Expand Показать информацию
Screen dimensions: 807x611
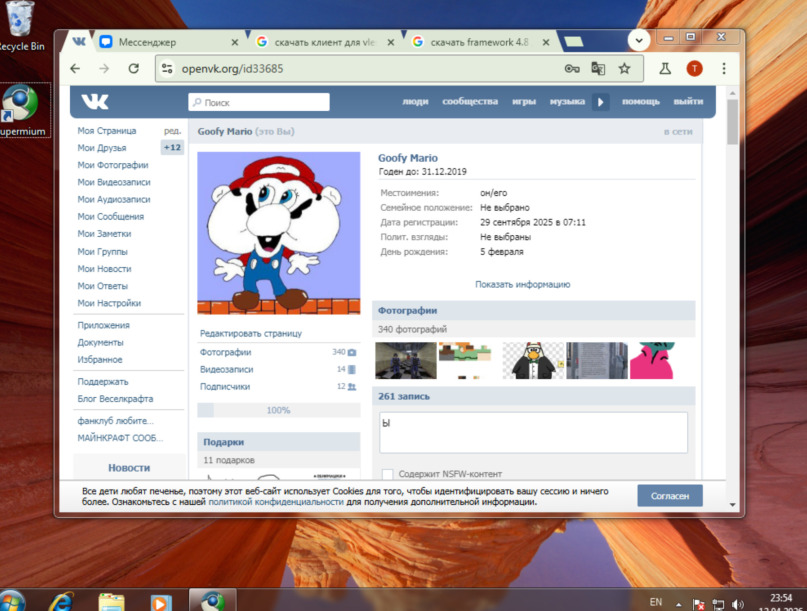point(522,284)
